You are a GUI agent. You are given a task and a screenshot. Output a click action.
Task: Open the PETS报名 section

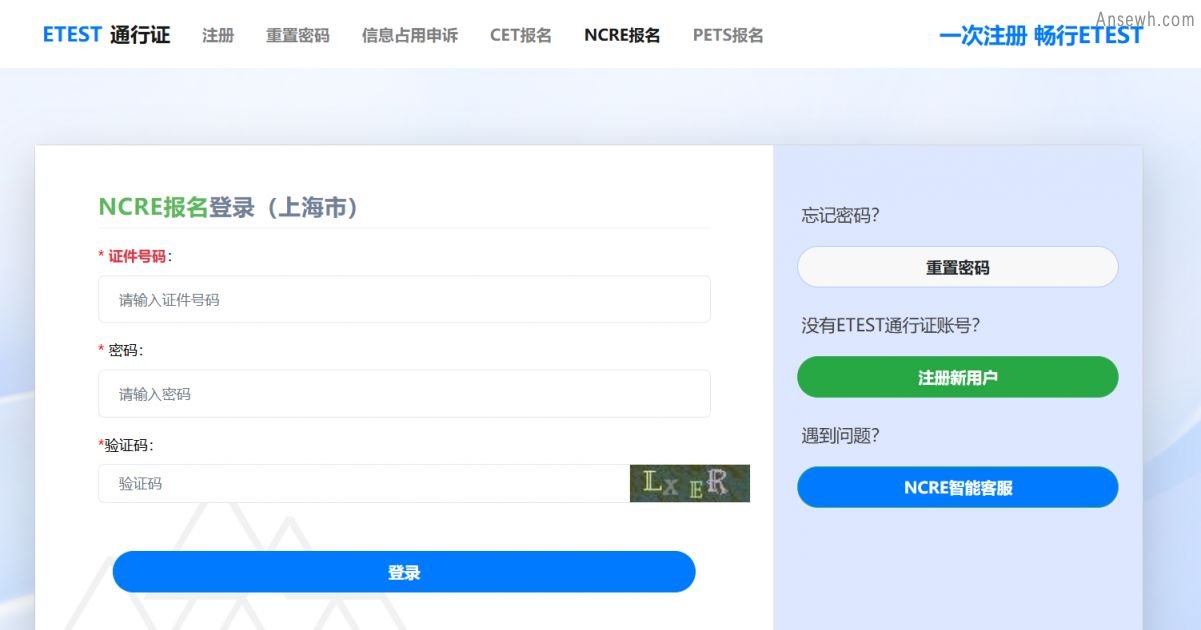[x=727, y=33]
